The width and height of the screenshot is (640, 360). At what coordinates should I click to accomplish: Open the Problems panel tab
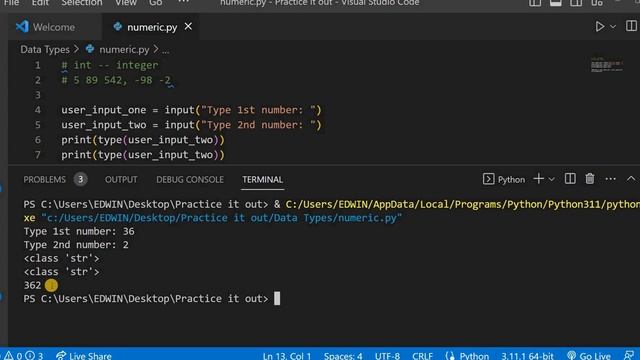tap(44, 180)
